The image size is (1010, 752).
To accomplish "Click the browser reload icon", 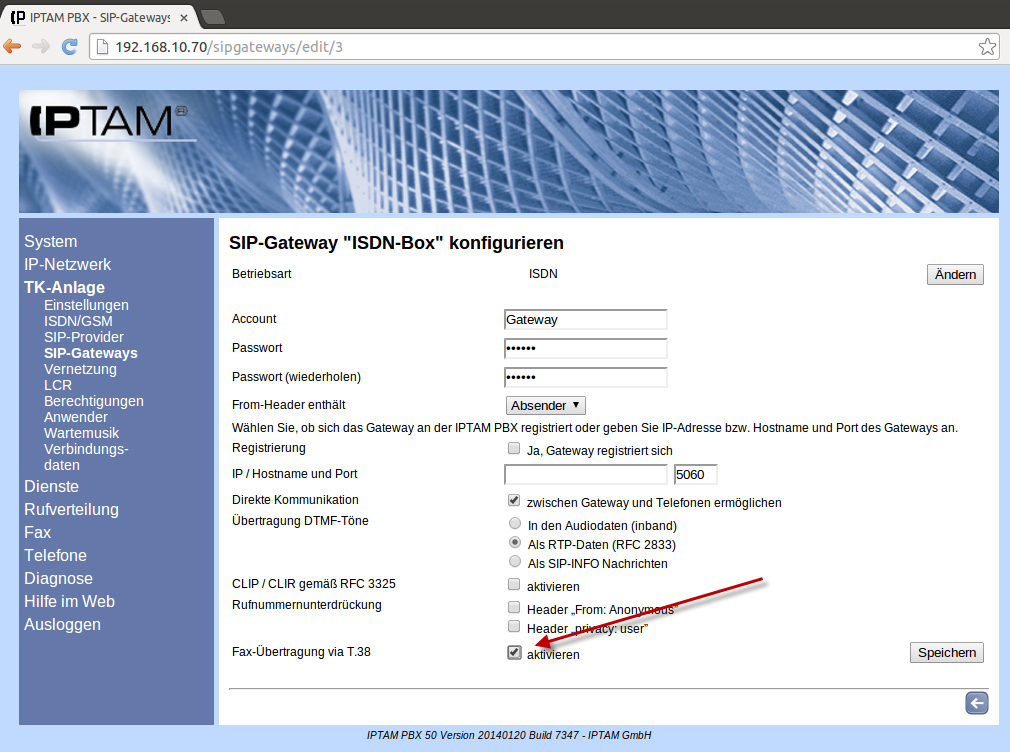I will [x=69, y=46].
